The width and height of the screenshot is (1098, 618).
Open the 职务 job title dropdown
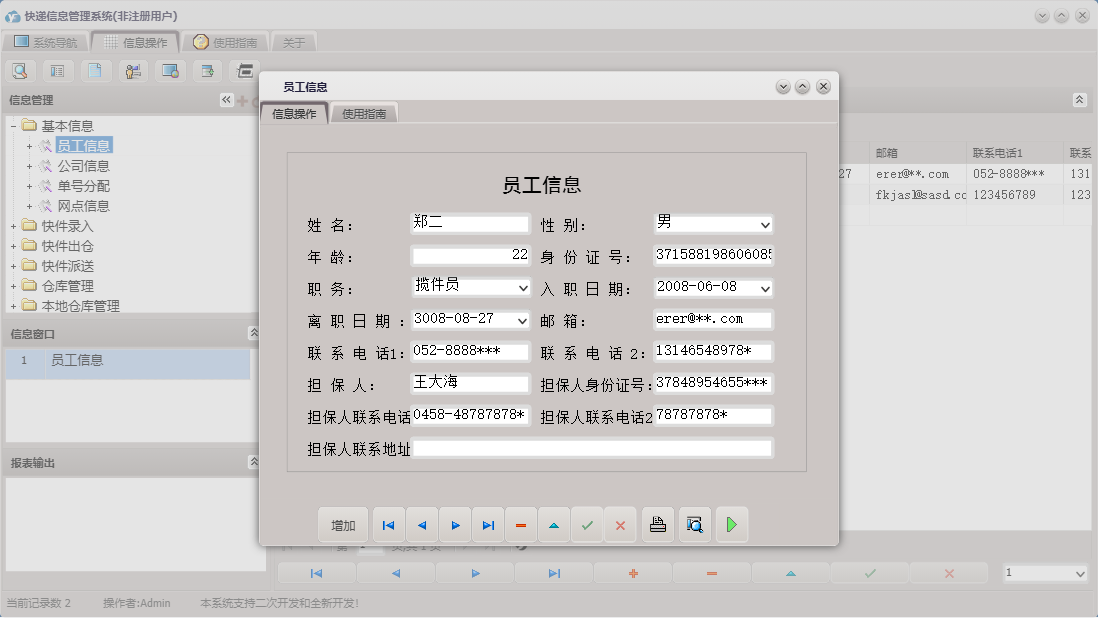point(519,287)
